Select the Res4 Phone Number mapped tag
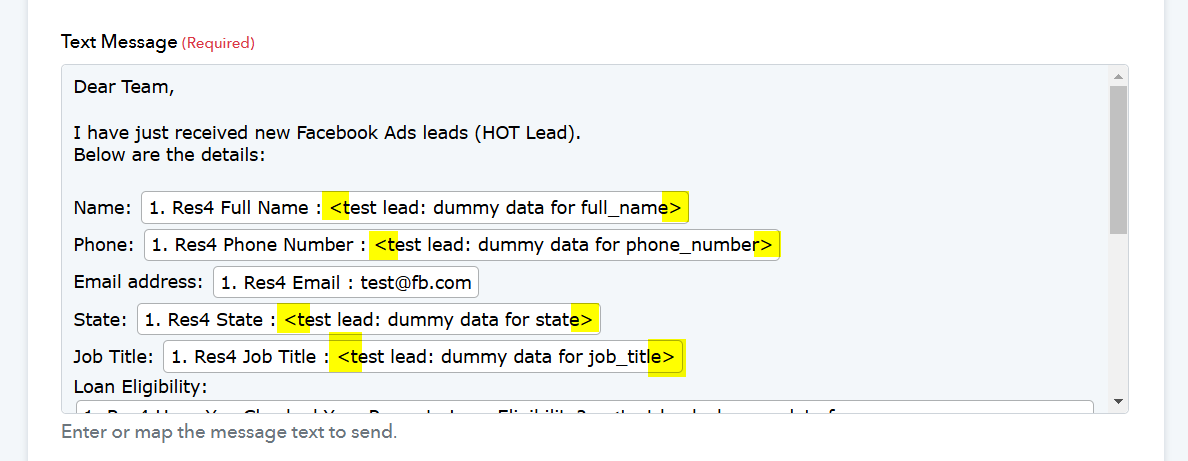 [462, 245]
